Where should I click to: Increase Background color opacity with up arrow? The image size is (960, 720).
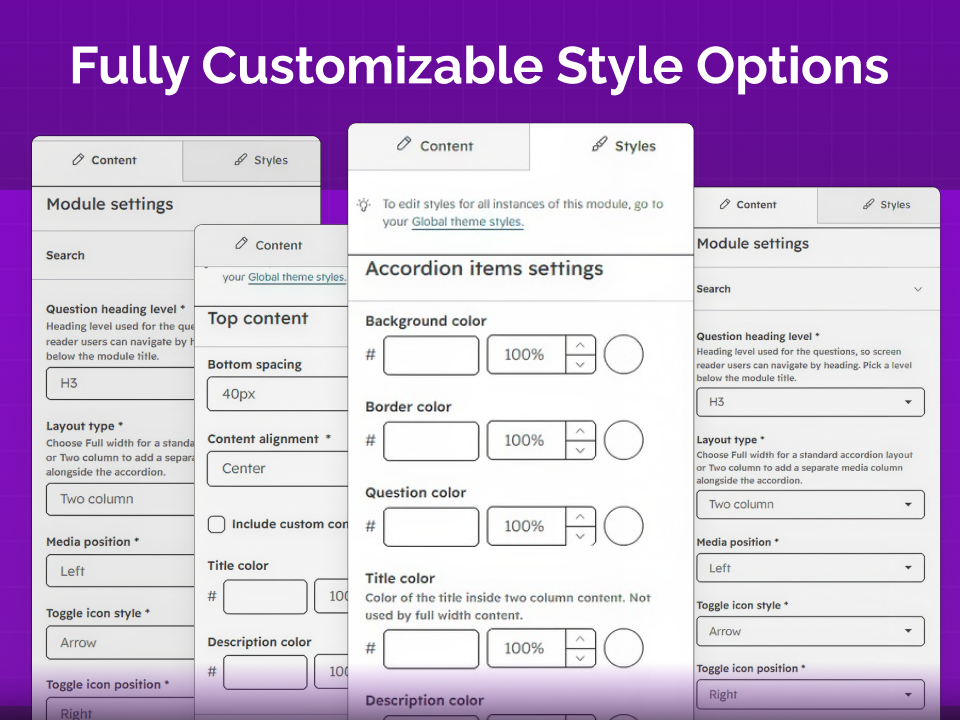(x=580, y=345)
